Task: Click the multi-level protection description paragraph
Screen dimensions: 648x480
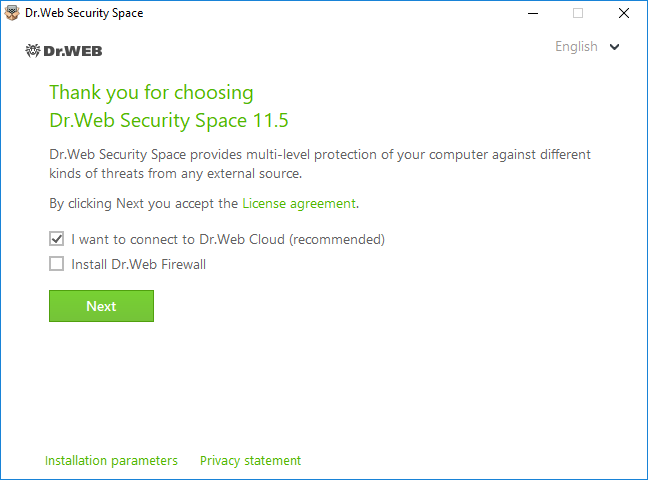Action: [320, 164]
